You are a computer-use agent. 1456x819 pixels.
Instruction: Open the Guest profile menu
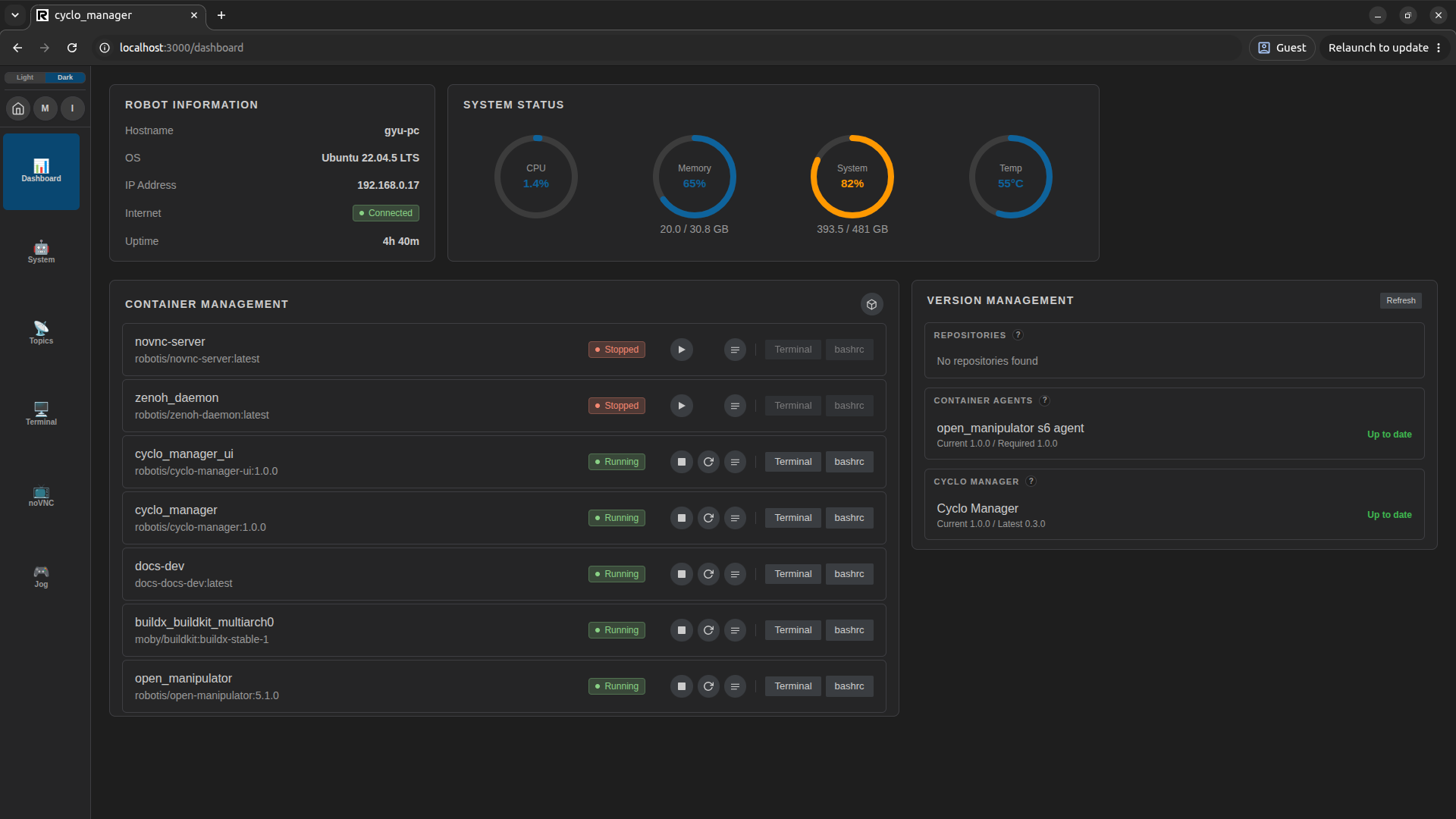click(x=1282, y=48)
